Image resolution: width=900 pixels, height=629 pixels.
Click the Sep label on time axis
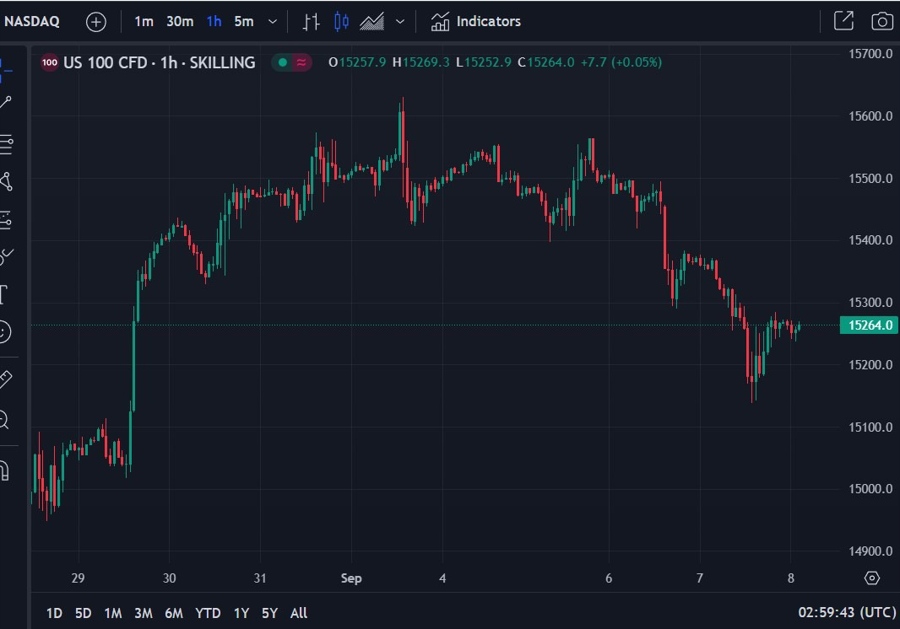click(x=351, y=578)
